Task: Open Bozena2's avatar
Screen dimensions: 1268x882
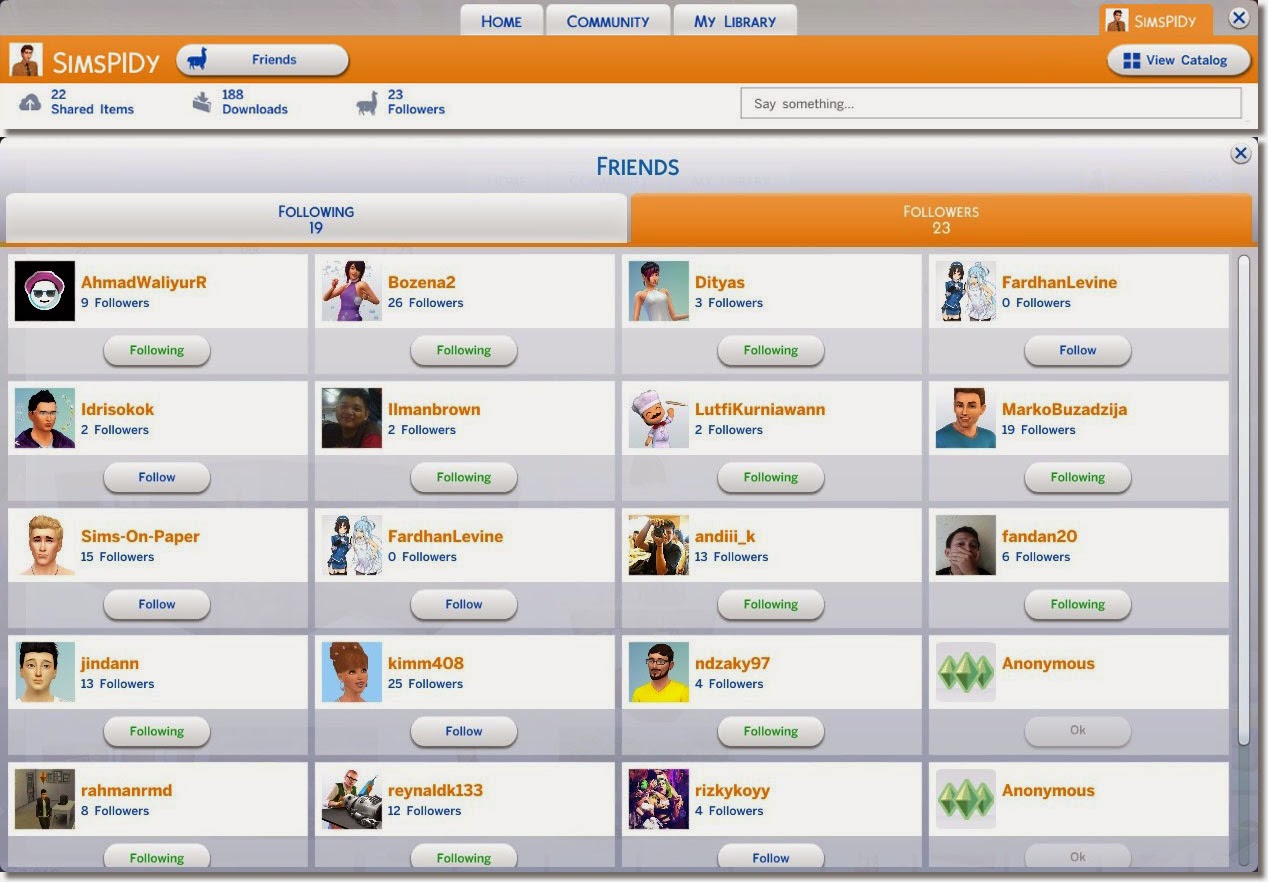Action: pos(352,291)
